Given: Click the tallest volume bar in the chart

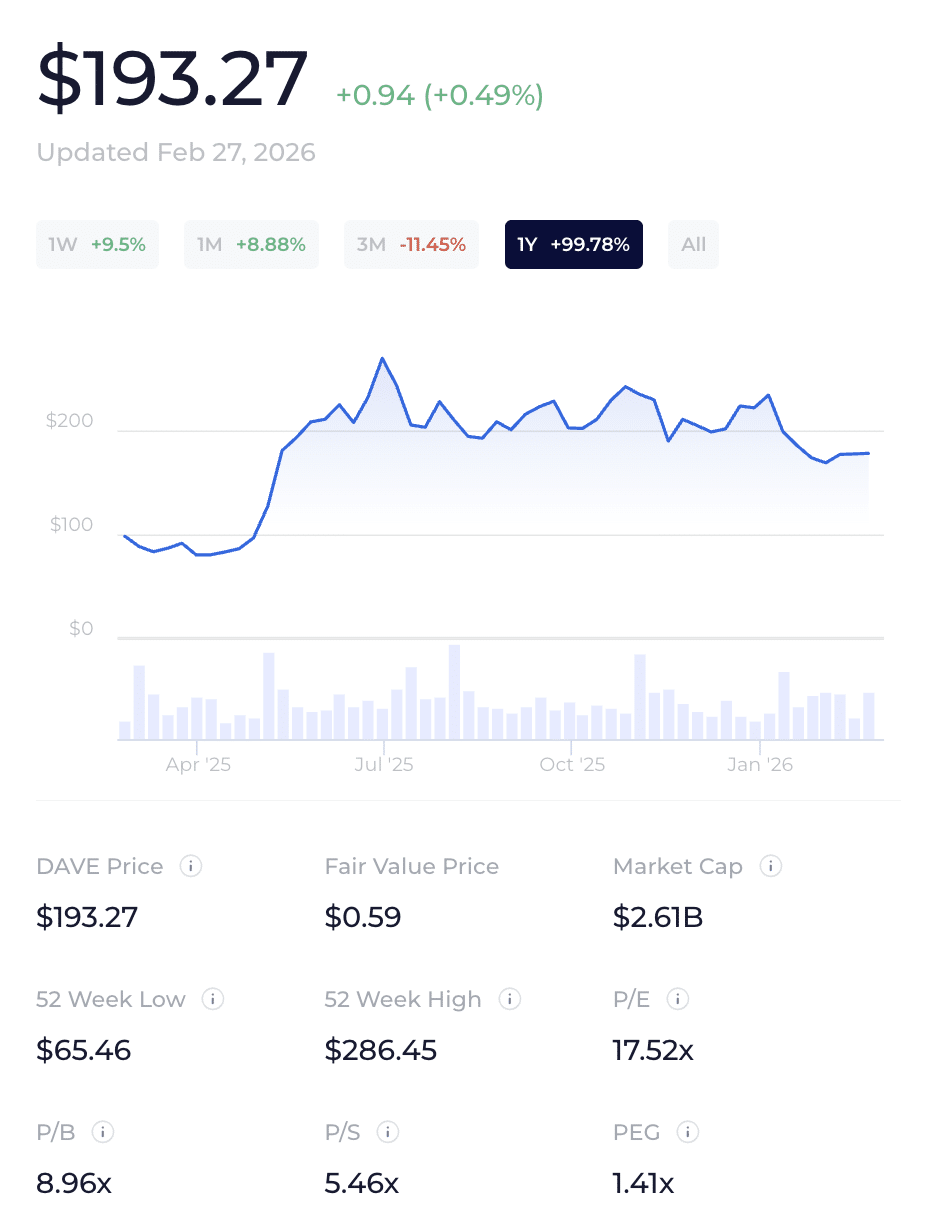Looking at the screenshot, I should pyautogui.click(x=454, y=692).
